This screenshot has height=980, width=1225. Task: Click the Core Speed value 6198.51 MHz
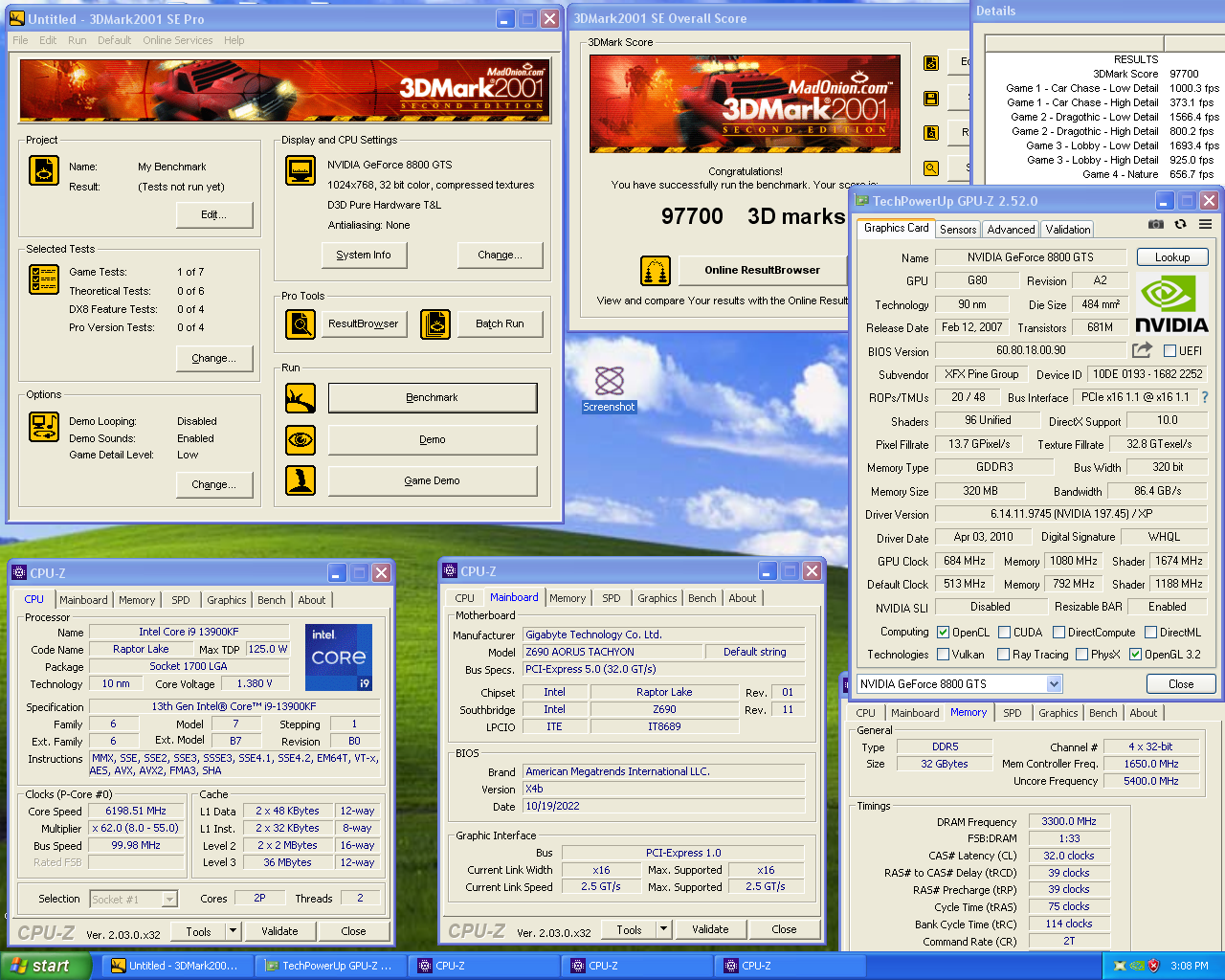[135, 812]
